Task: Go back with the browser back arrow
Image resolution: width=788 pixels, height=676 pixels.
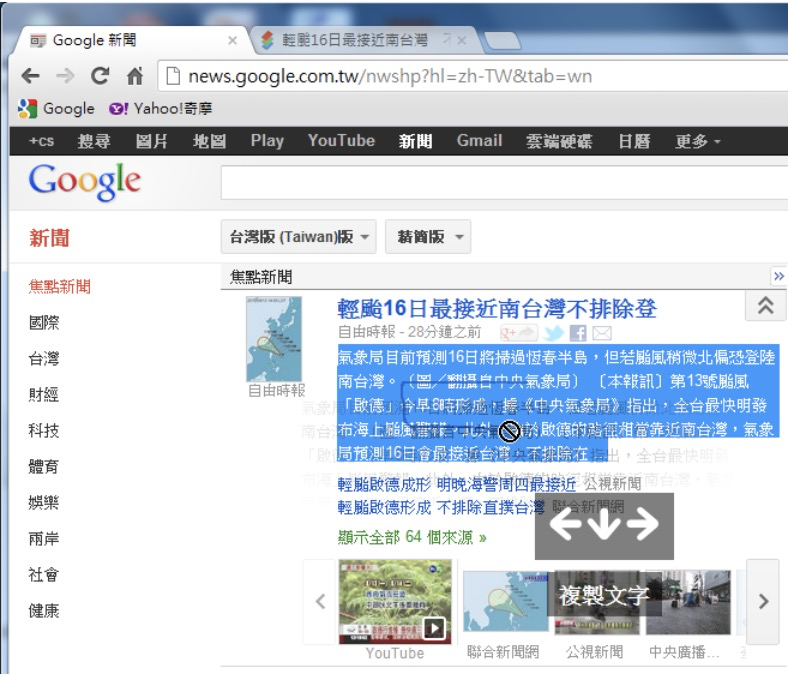Action: (x=31, y=76)
